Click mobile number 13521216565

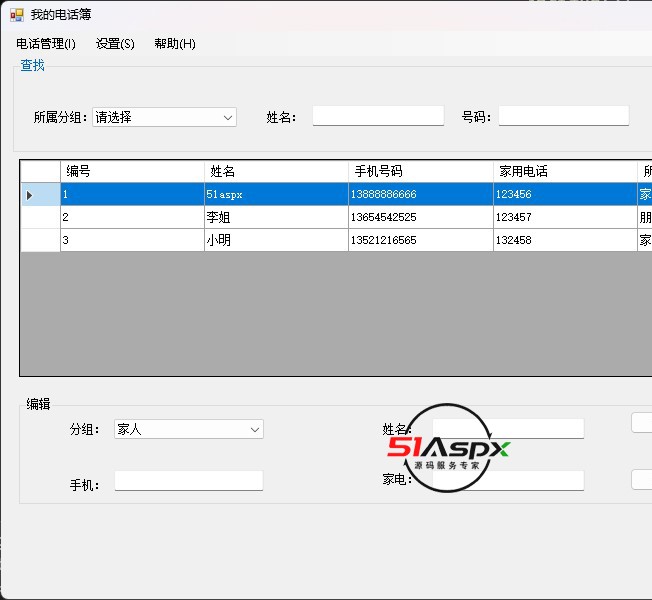click(420, 240)
